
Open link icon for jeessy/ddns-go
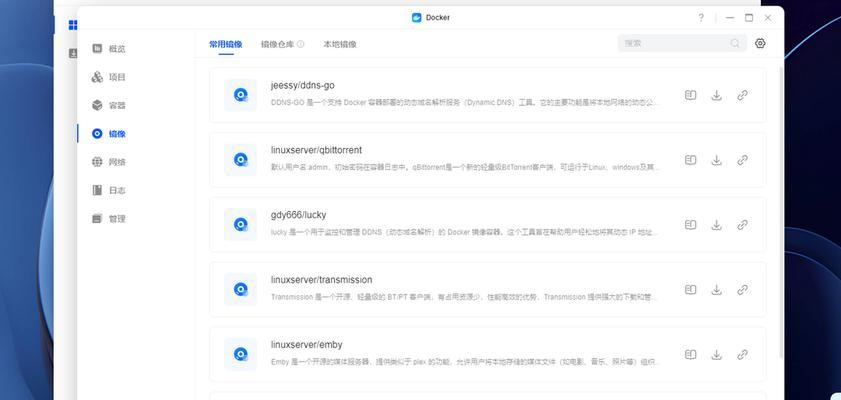pyautogui.click(x=742, y=95)
